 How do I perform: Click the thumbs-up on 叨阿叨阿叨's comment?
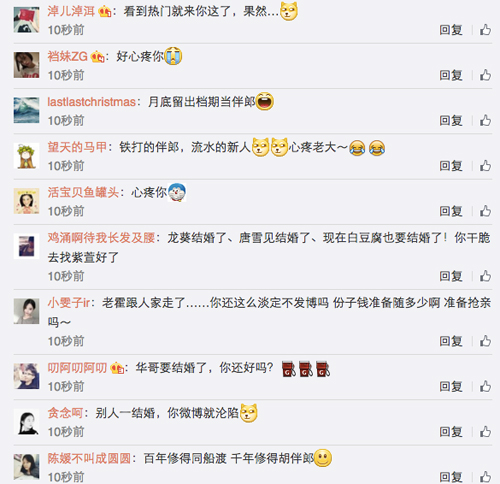[485, 387]
